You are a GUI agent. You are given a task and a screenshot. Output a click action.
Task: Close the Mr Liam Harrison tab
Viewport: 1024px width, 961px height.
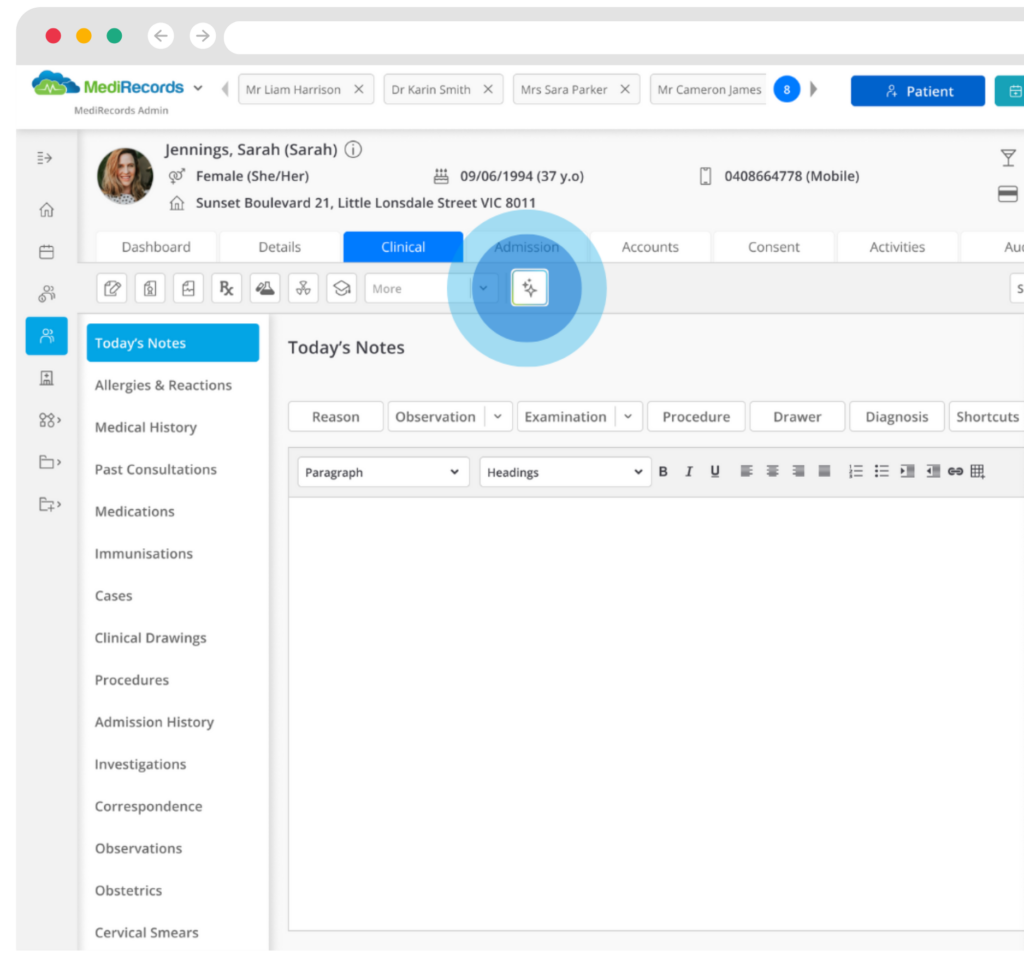pos(359,89)
